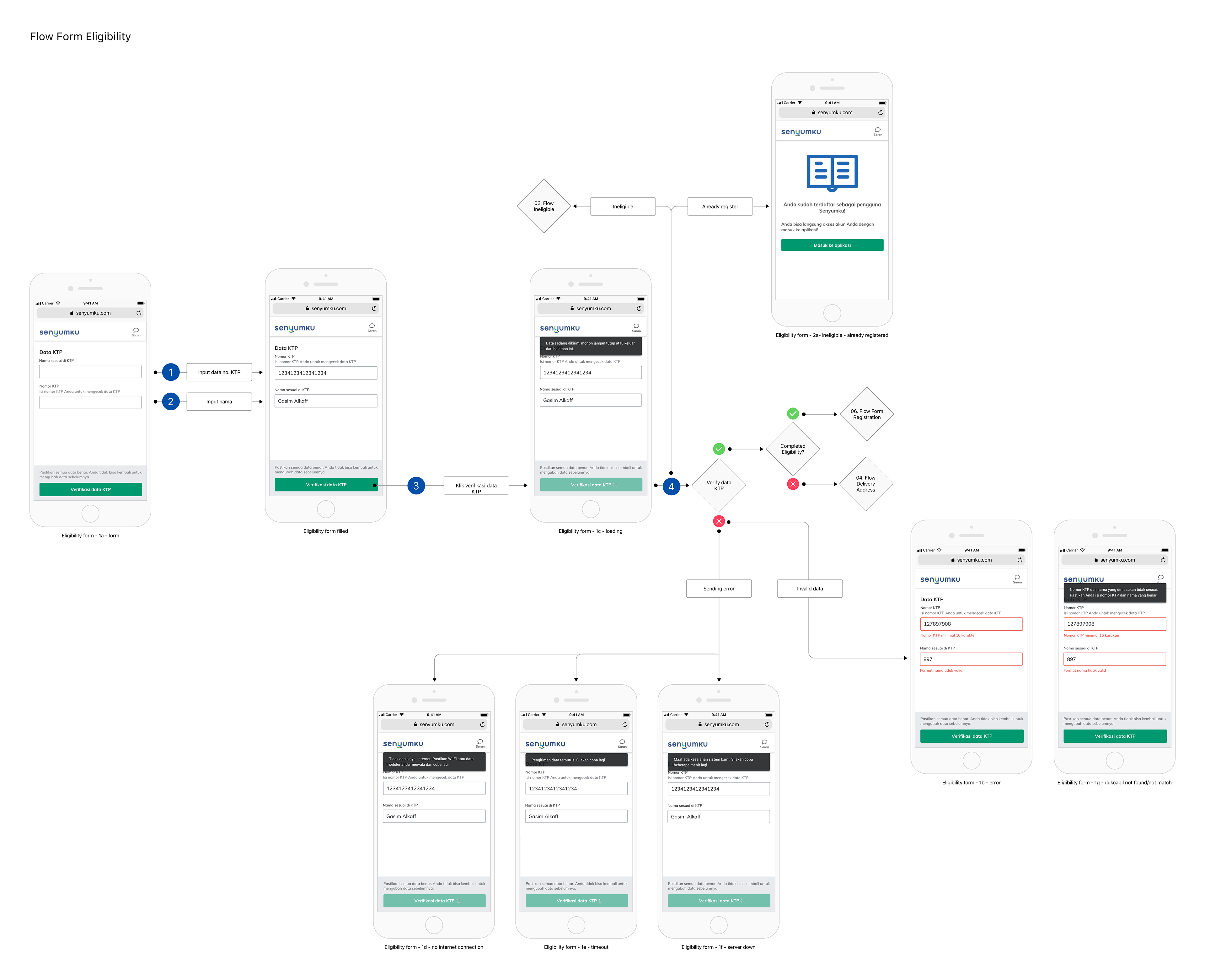The image size is (1205, 980).
Task: Select the Already register flow box
Action: click(720, 207)
